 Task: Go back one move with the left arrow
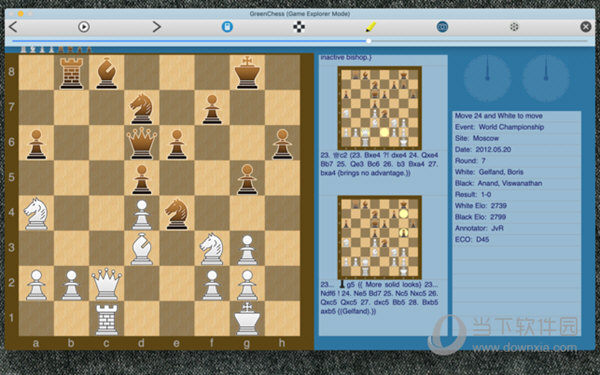(13, 27)
